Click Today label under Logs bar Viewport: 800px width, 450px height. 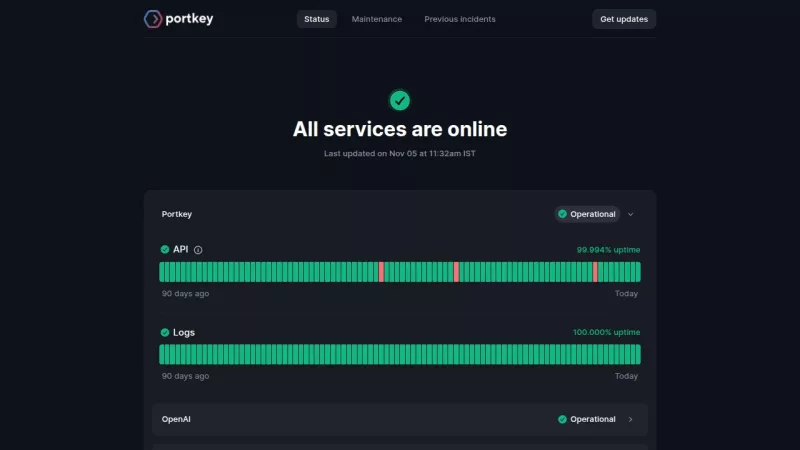point(626,377)
